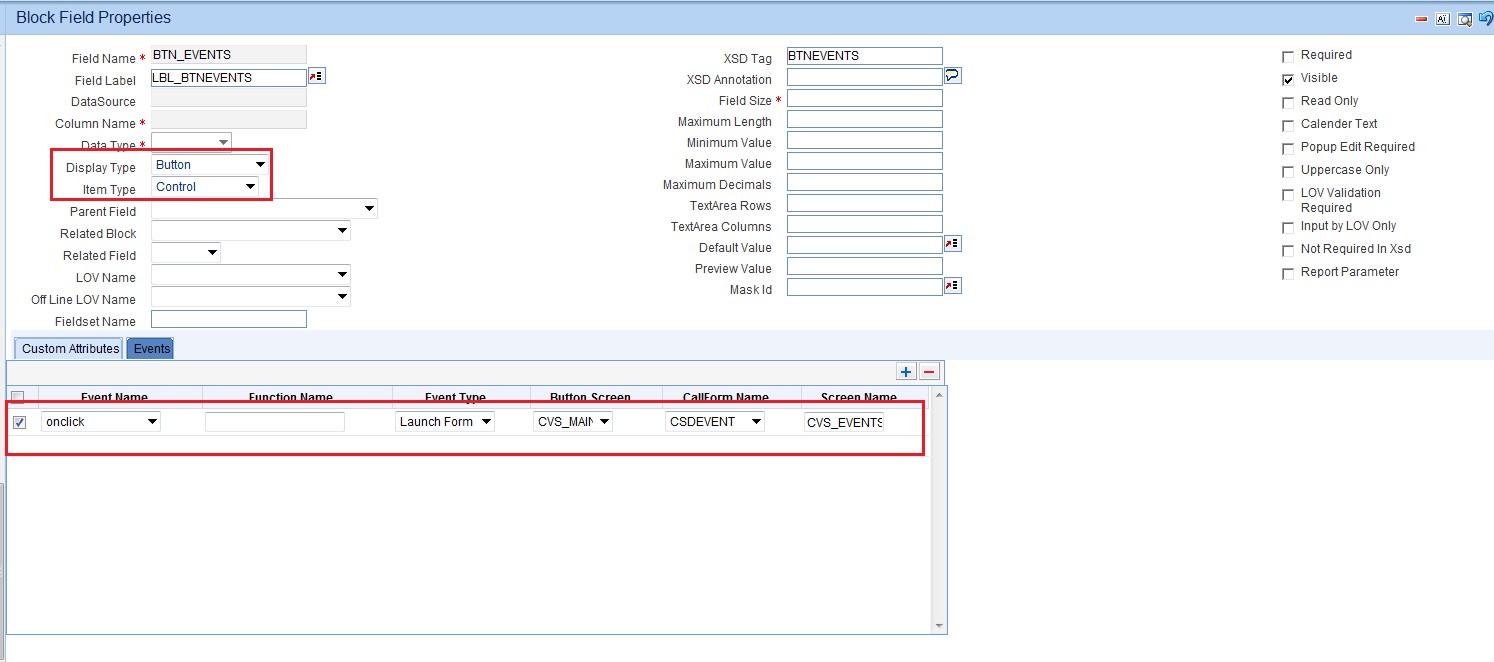Open label picker next to Field Label
1494x662 pixels.
coord(317,77)
